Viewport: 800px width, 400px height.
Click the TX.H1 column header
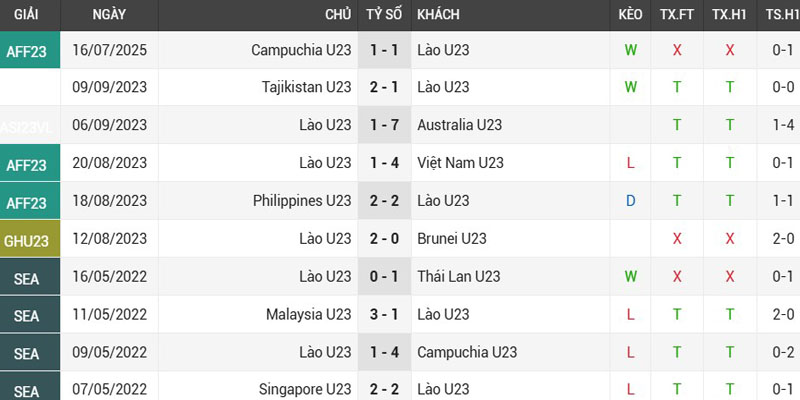click(730, 15)
